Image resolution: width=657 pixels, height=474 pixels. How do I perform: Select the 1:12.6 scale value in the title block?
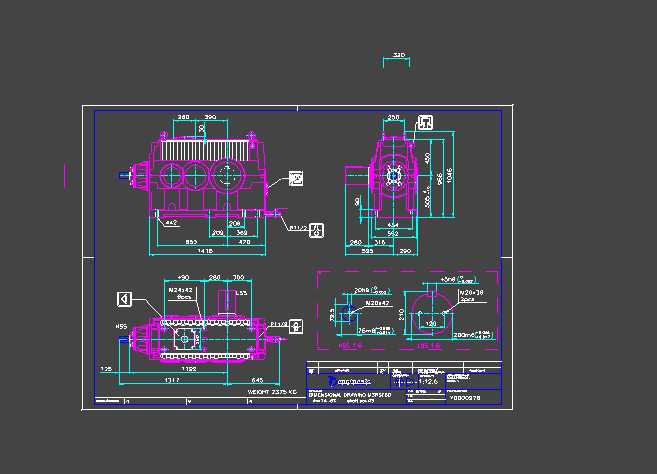click(428, 381)
